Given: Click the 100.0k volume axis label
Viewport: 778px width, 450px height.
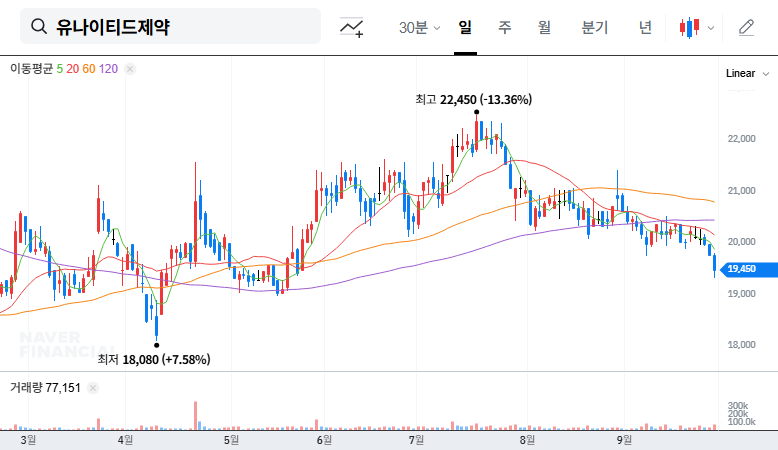Looking at the screenshot, I should pos(741,422).
